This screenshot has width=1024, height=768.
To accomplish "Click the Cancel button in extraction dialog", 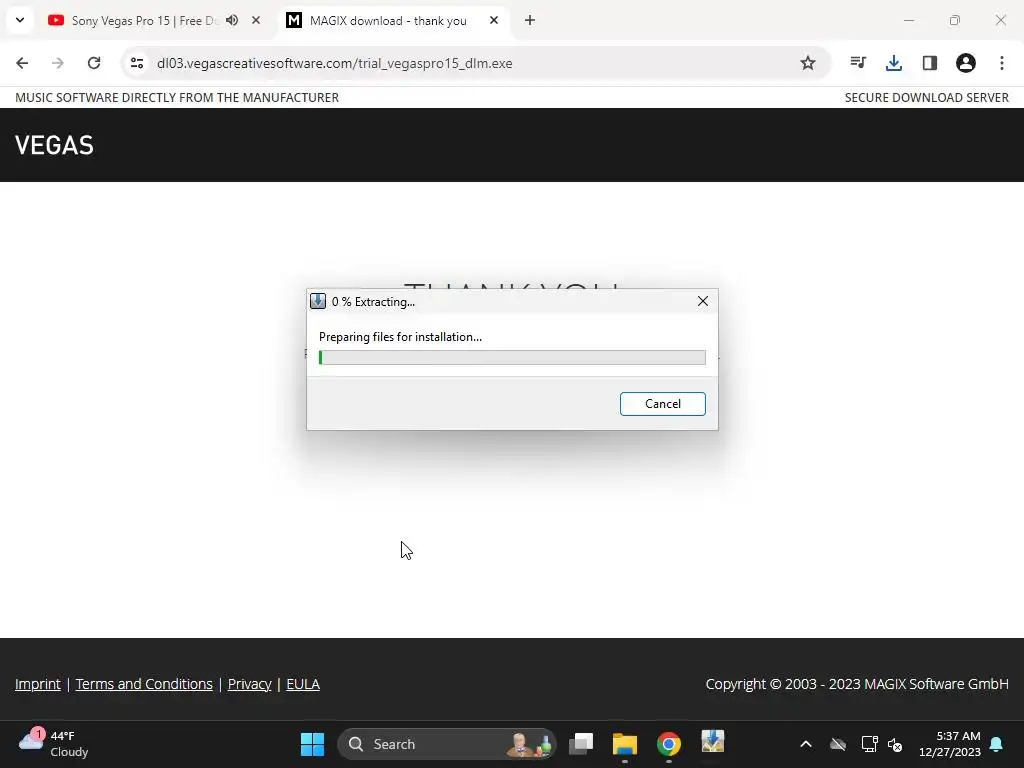I will 662,404.
